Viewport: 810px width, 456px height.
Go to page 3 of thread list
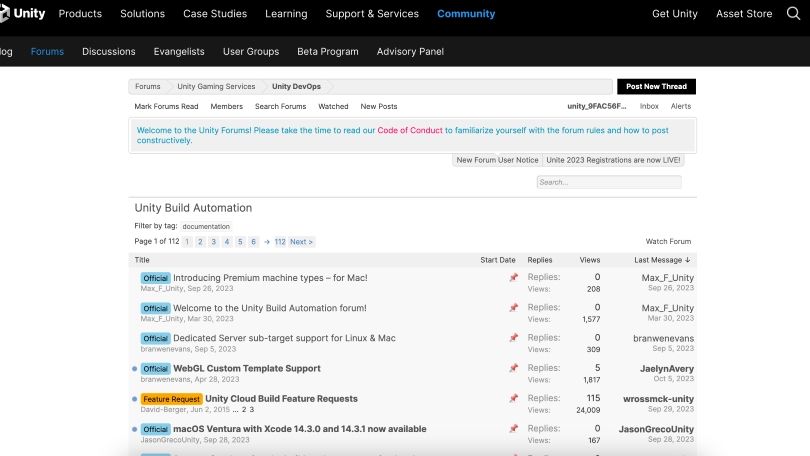213,242
